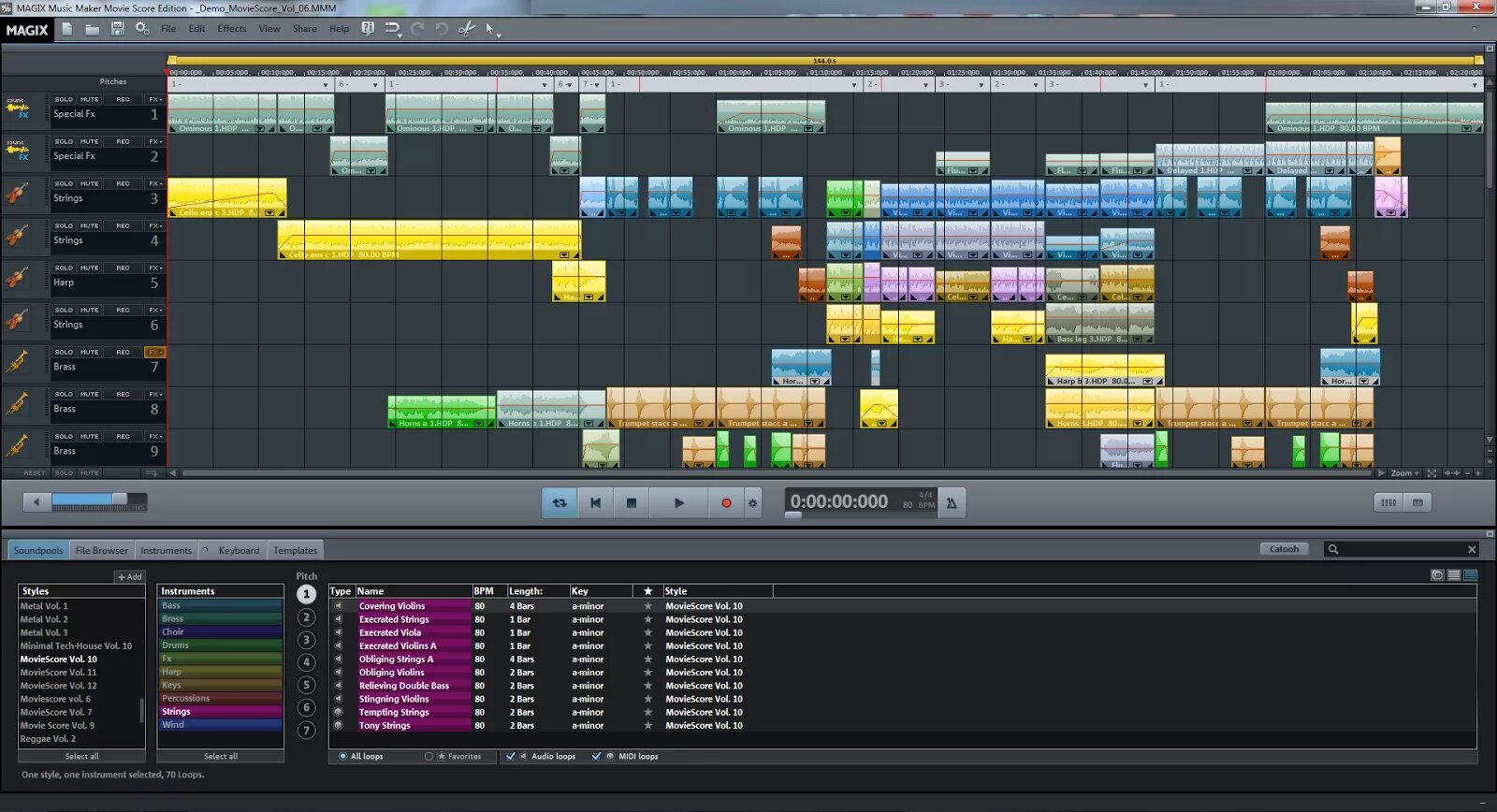This screenshot has width=1497, height=812.
Task: Click the Catooh button
Action: (x=1285, y=549)
